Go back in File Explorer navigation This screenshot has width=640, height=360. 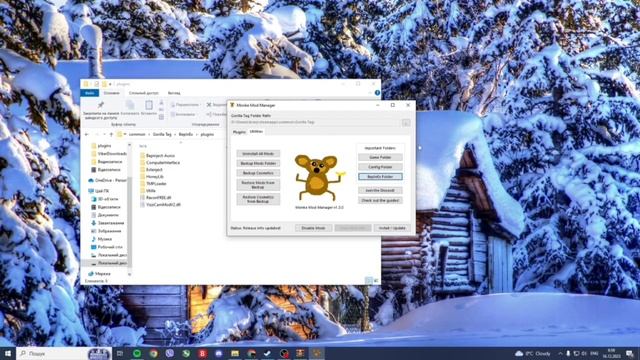87,134
